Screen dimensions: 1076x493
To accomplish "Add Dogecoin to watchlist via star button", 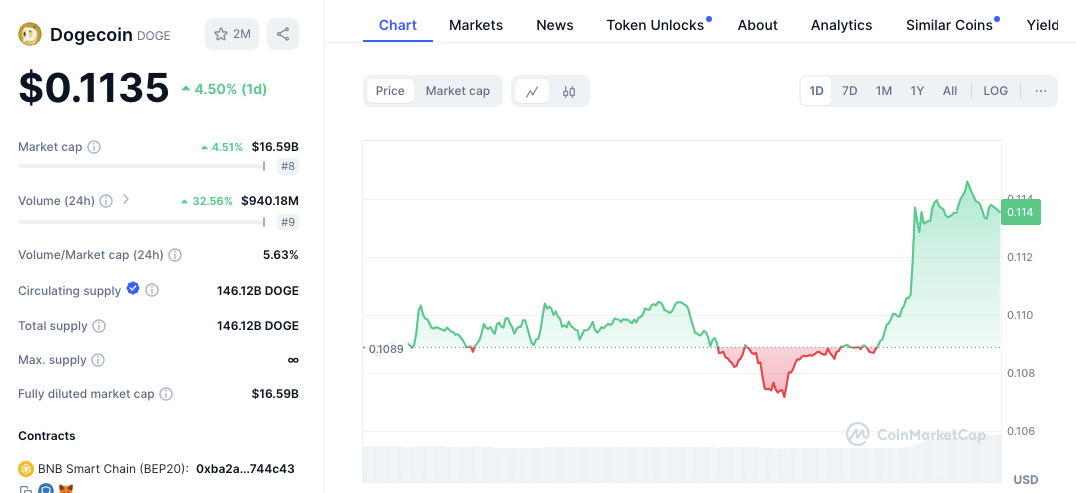I will [x=232, y=34].
